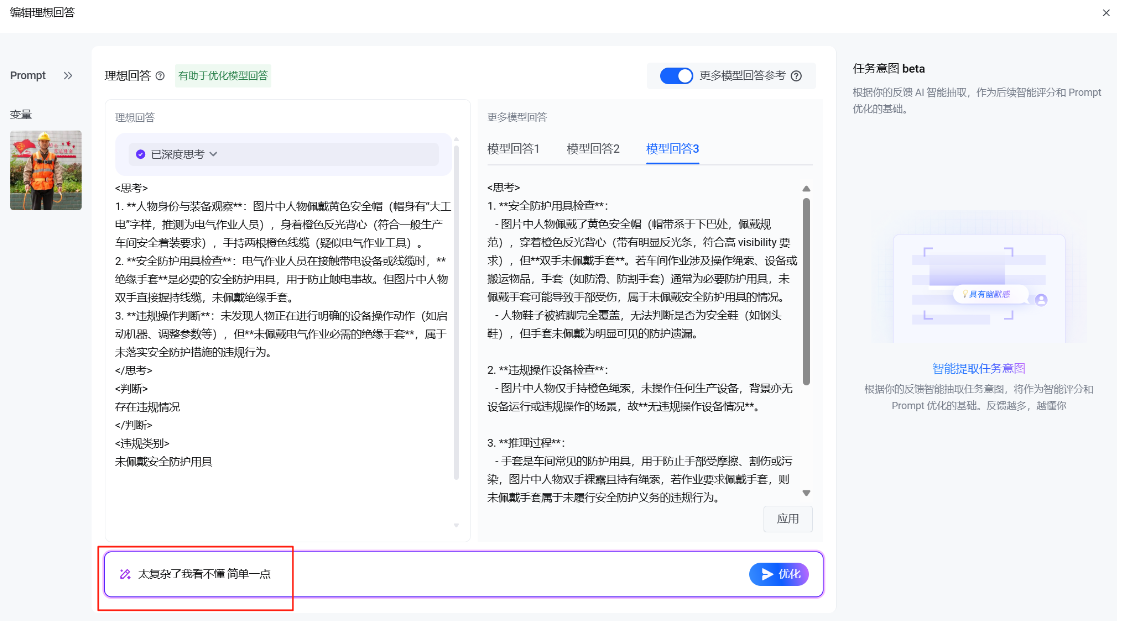Click the Prompt label
Image resolution: width=1136 pixels, height=621 pixels.
pyautogui.click(x=28, y=75)
